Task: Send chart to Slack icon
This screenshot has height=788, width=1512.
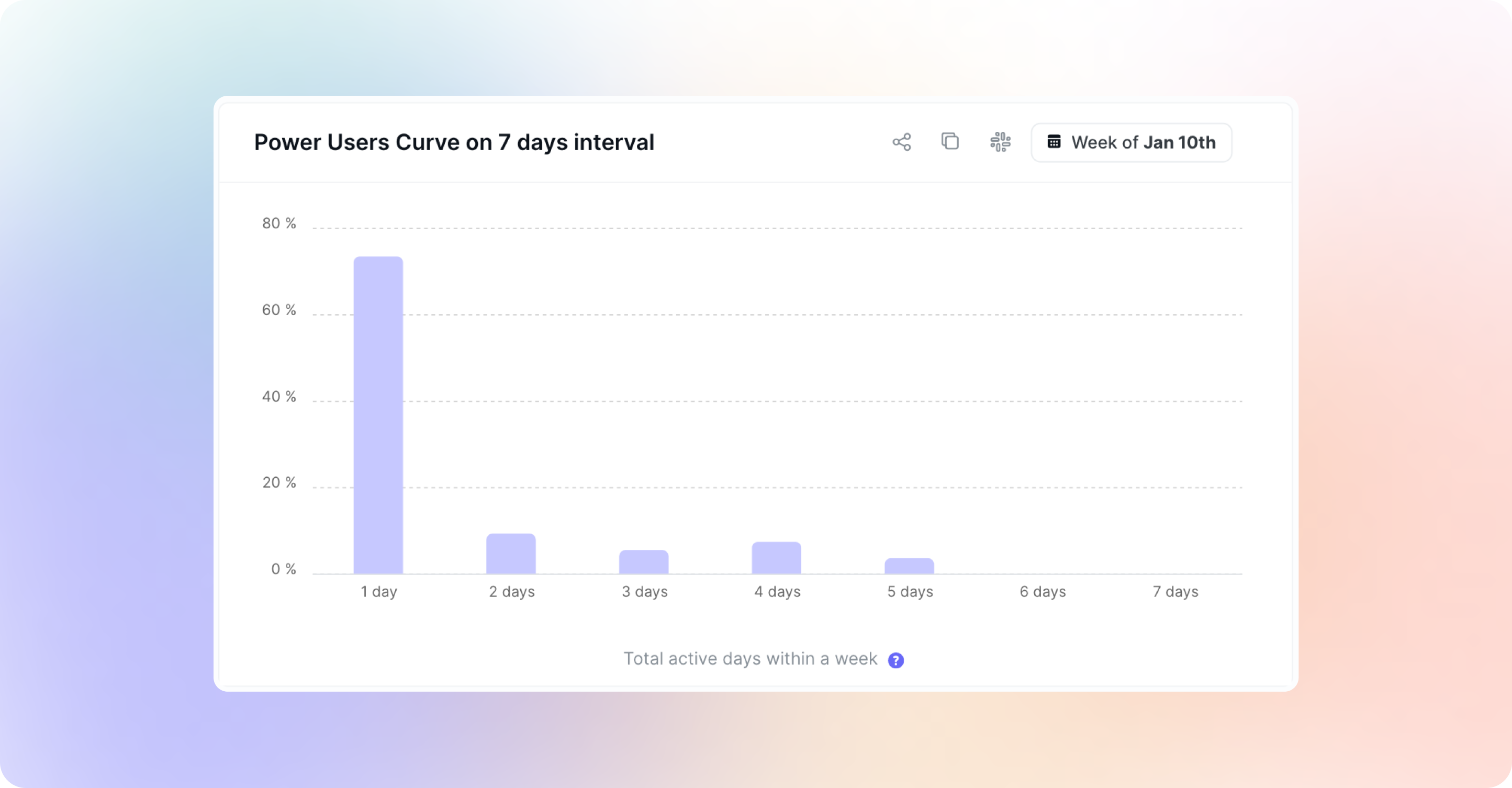Action: (x=1000, y=142)
